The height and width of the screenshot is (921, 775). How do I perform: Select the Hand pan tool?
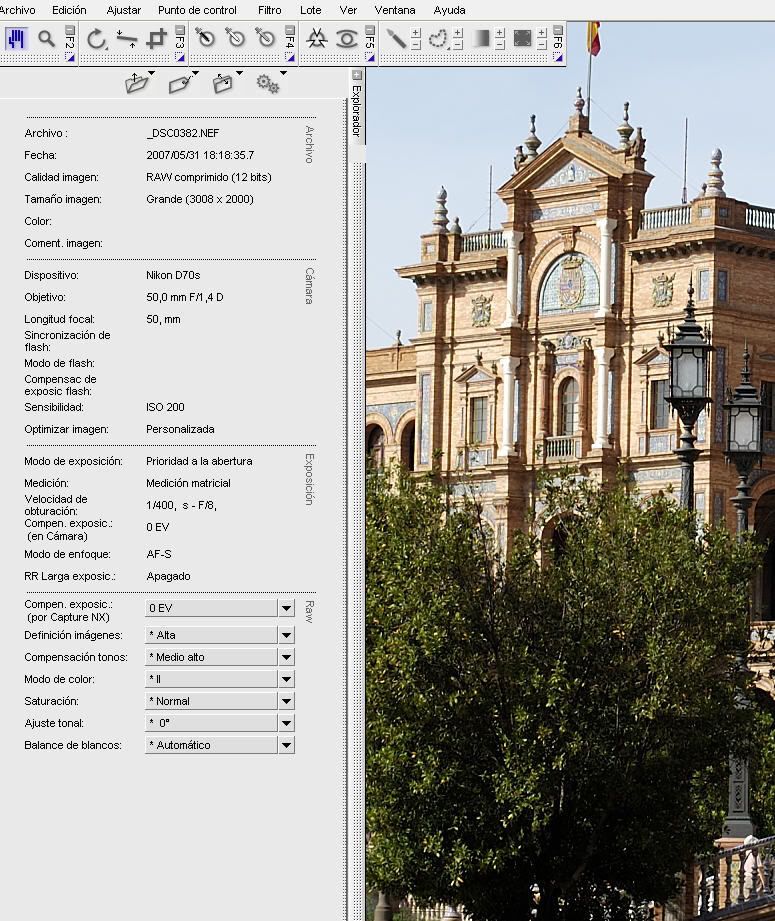point(16,39)
